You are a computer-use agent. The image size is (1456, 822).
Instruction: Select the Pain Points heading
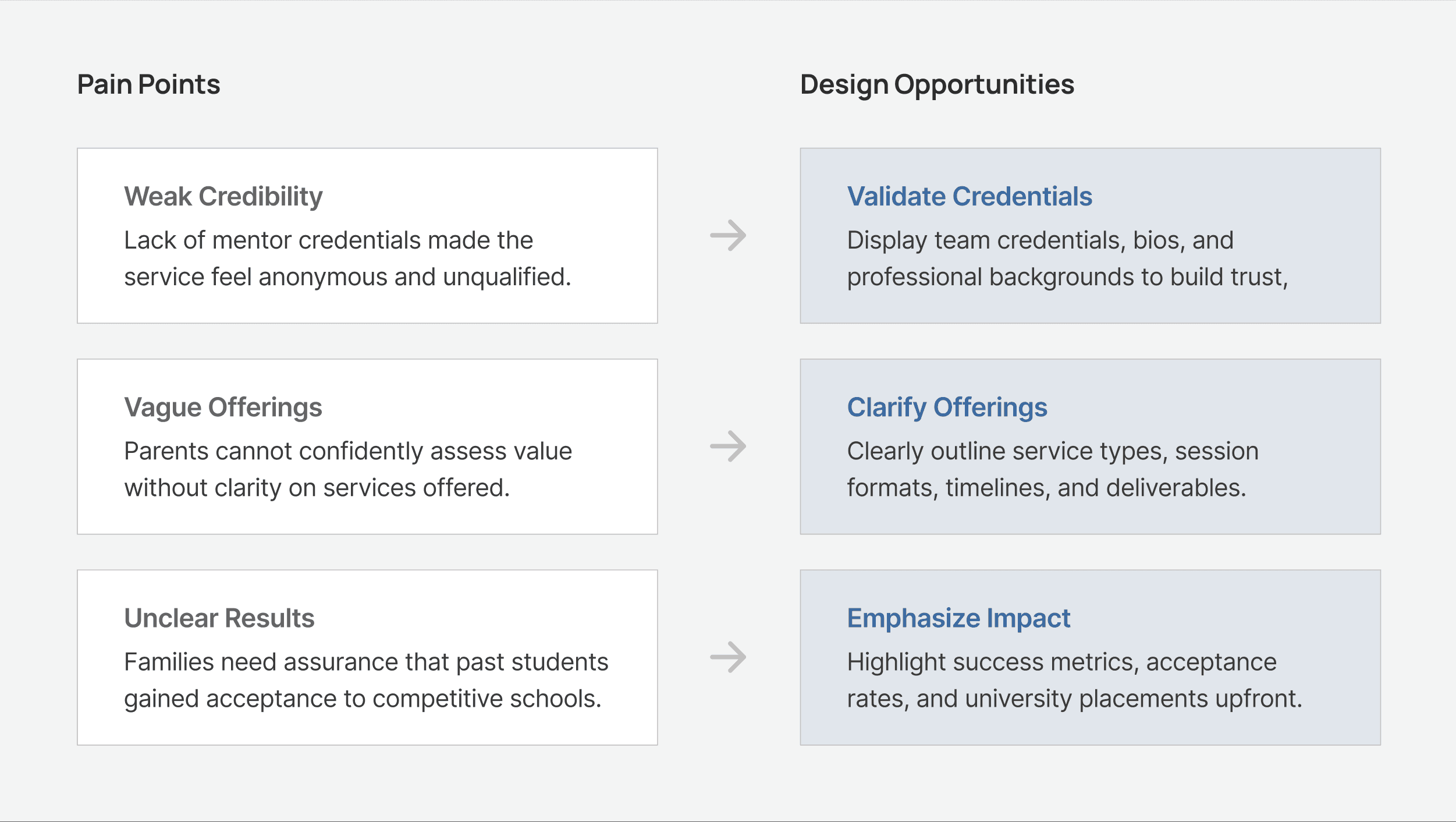click(148, 84)
